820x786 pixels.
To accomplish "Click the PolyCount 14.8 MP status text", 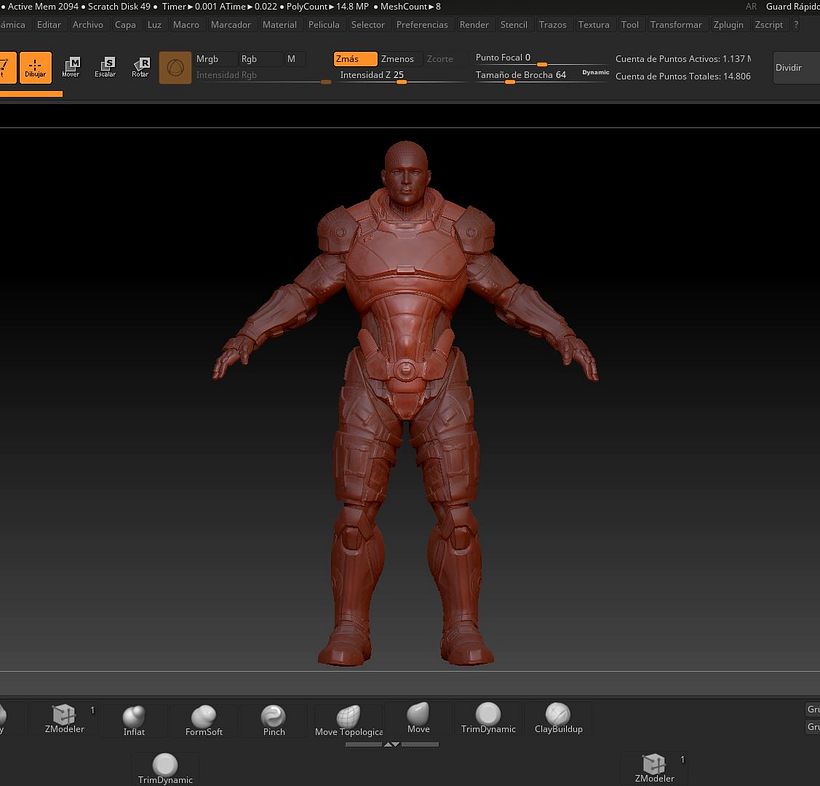I will click(x=327, y=7).
